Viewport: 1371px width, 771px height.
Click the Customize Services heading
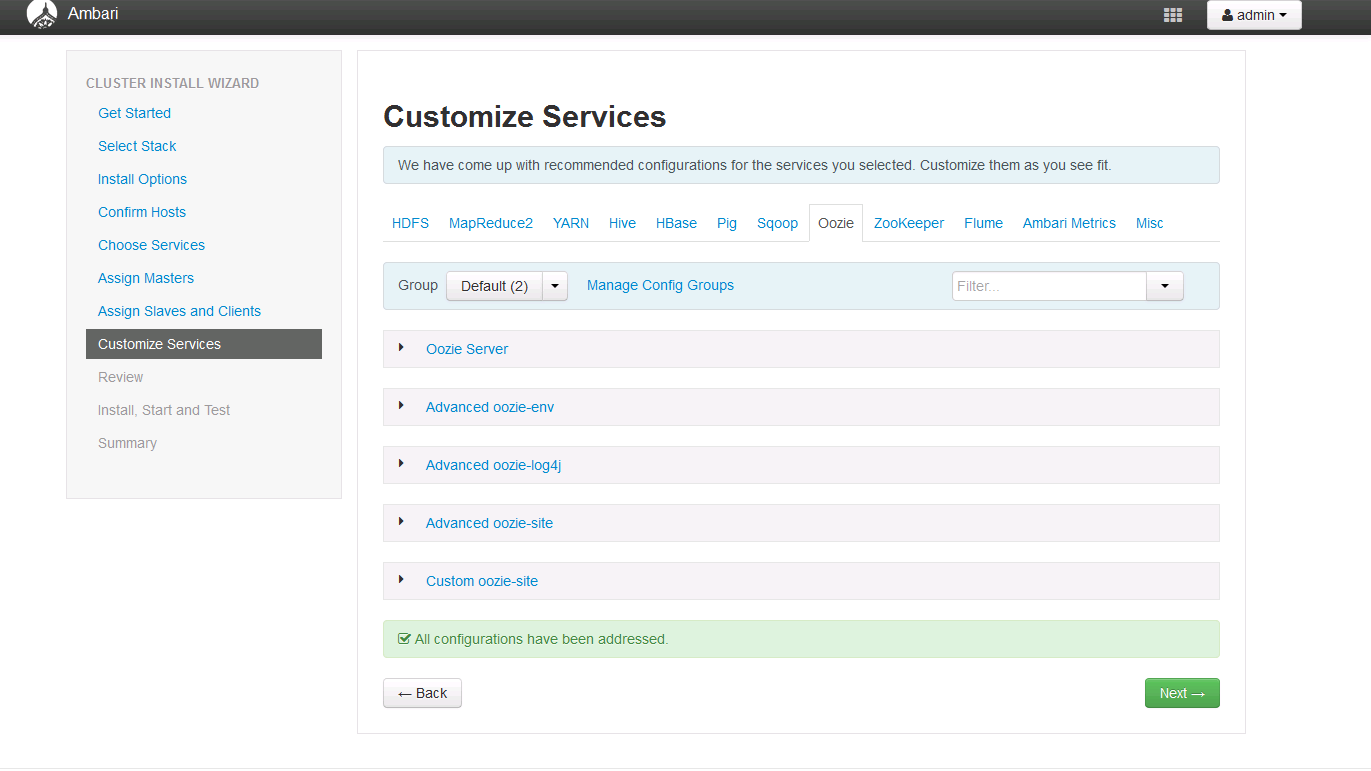(x=525, y=117)
